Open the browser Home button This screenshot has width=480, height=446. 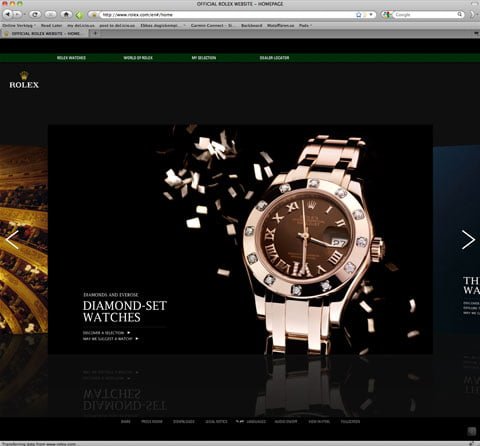66,14
